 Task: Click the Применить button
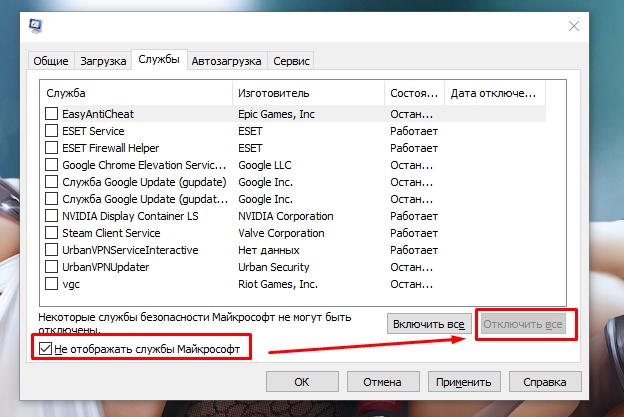click(x=464, y=382)
